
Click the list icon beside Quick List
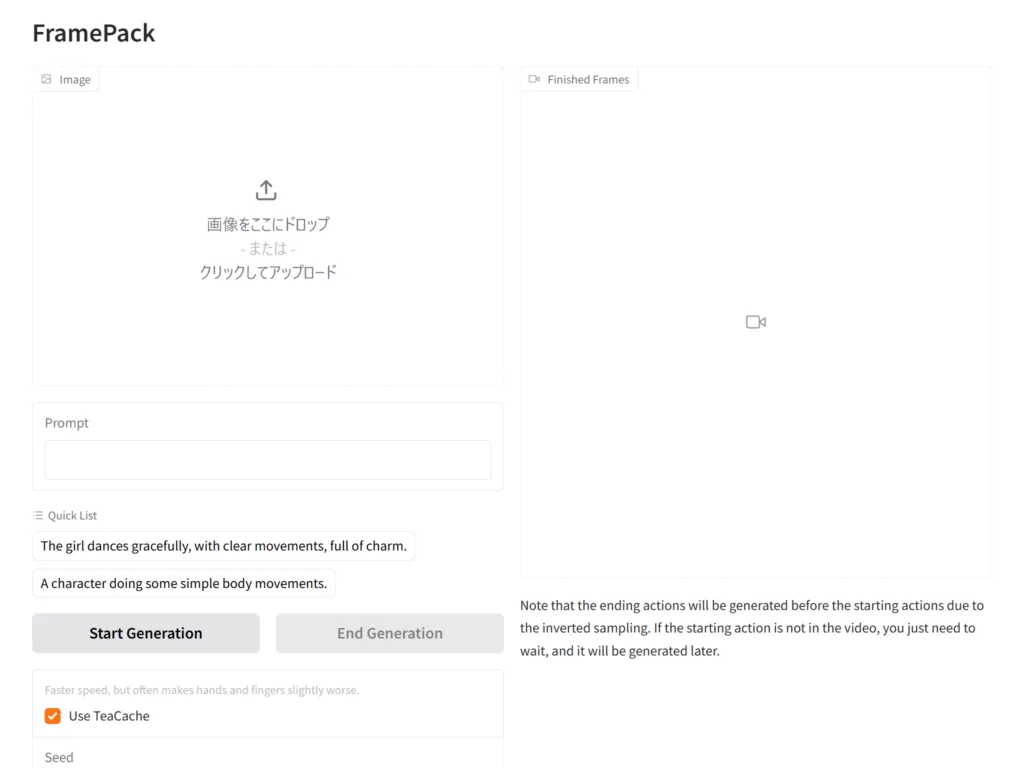pyautogui.click(x=38, y=515)
